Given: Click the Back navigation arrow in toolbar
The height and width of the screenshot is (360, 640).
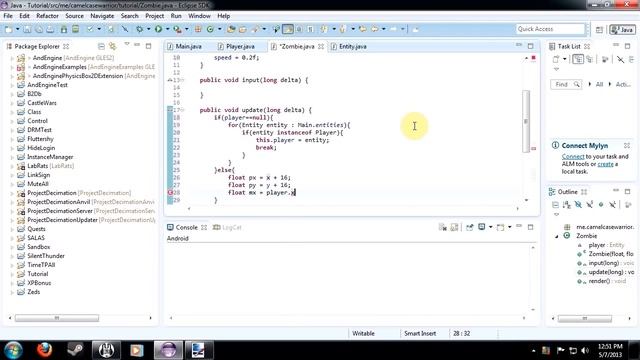Looking at the screenshot, I should coord(374,29).
